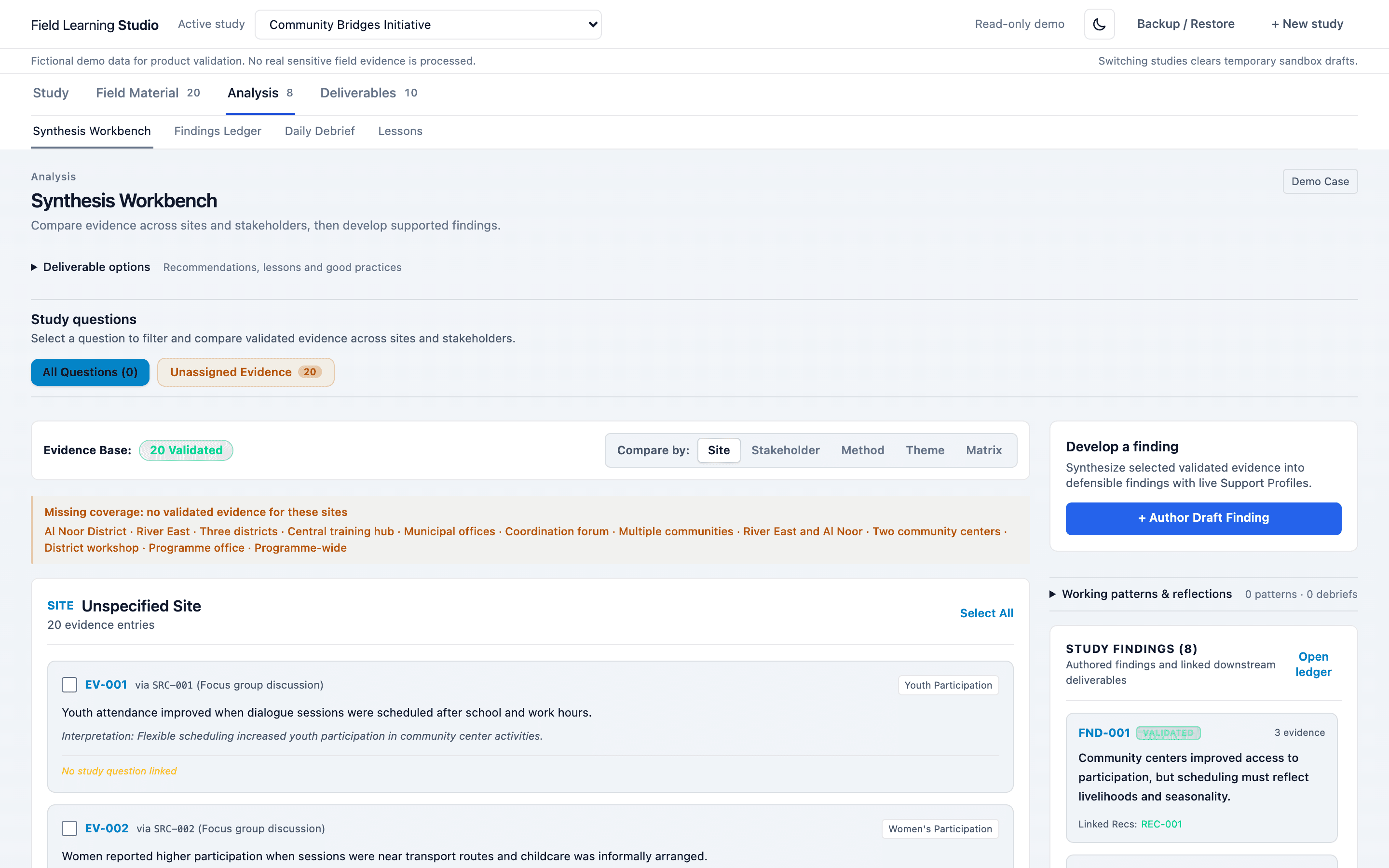Expand Deliverable options disclosure triangle
Viewport: 1389px width, 868px height.
point(34,267)
